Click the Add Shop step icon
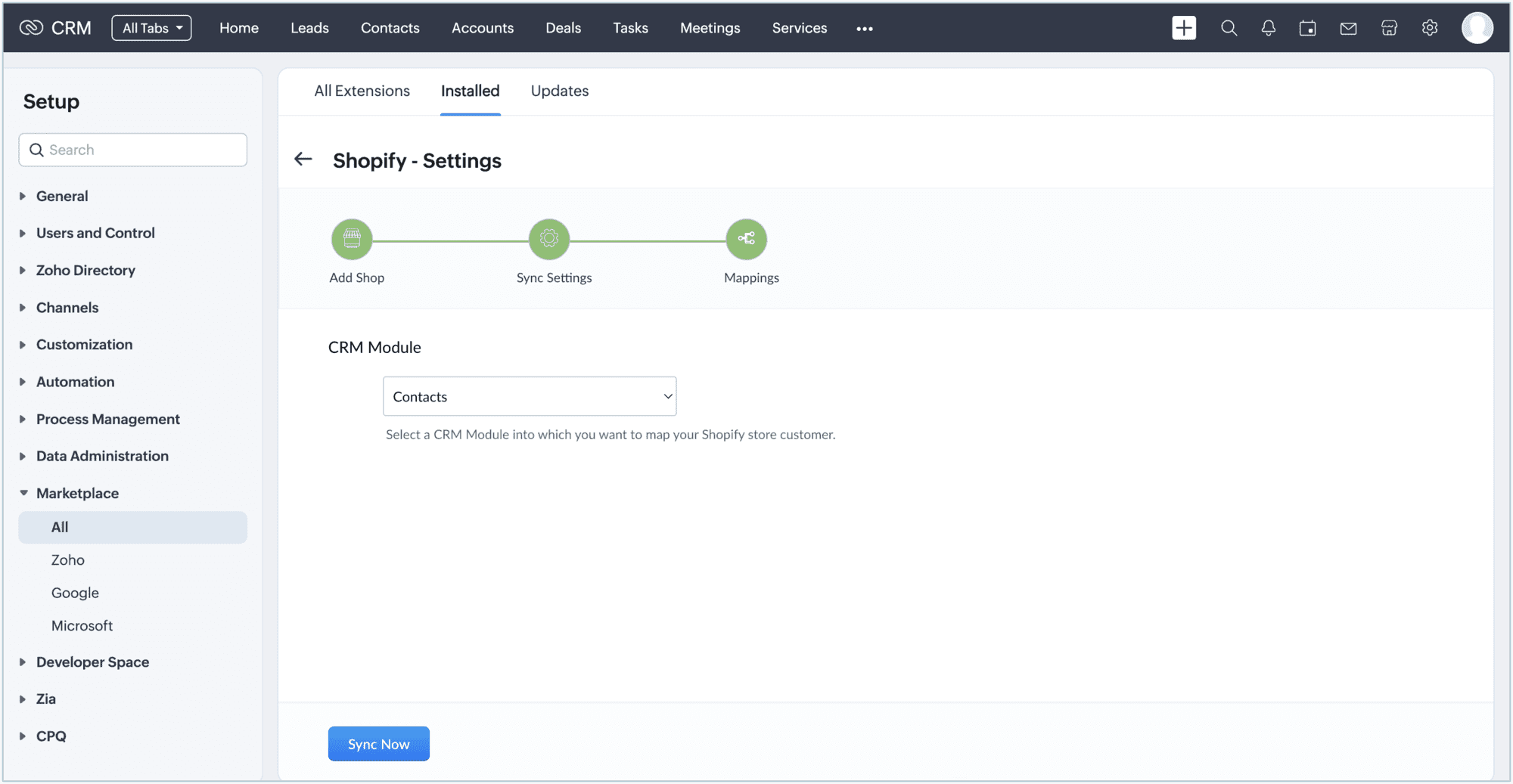Image resolution: width=1513 pixels, height=784 pixels. coord(352,239)
